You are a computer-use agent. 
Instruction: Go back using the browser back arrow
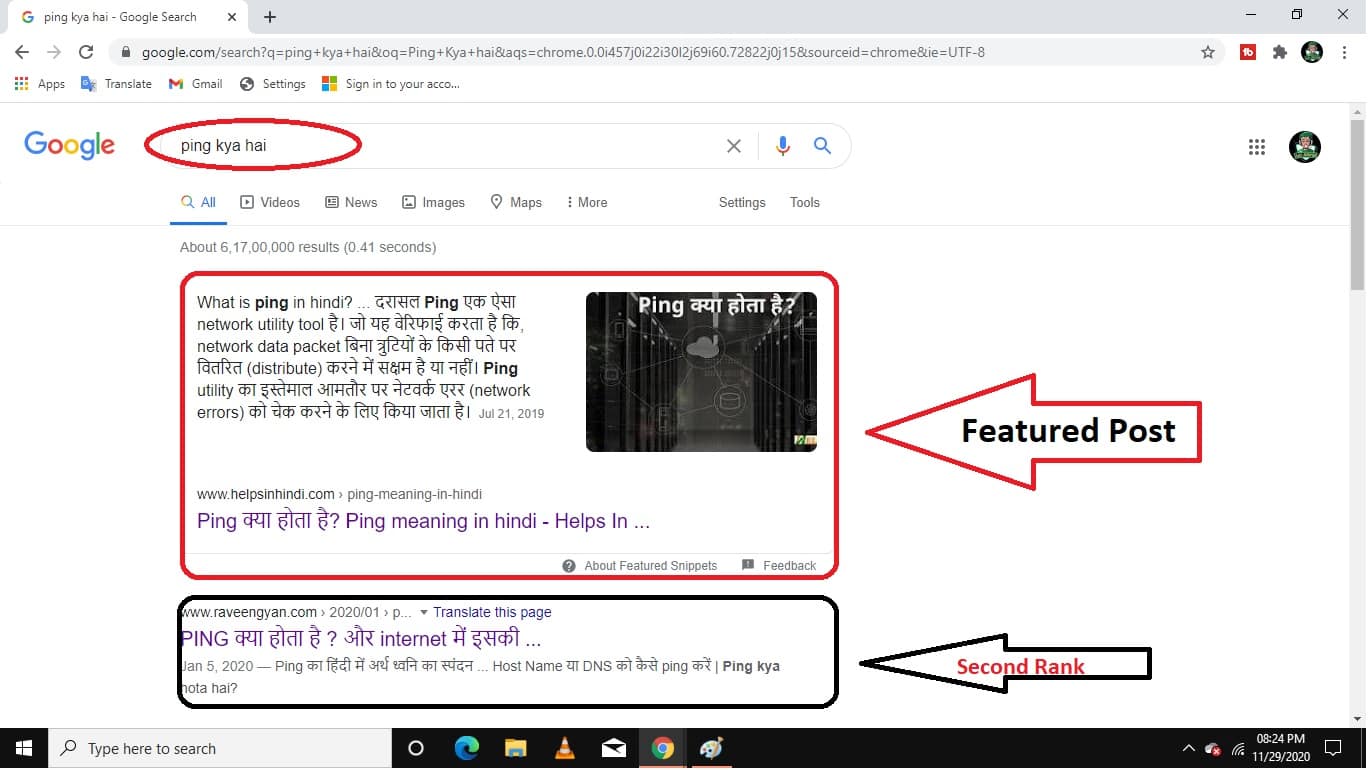point(22,52)
